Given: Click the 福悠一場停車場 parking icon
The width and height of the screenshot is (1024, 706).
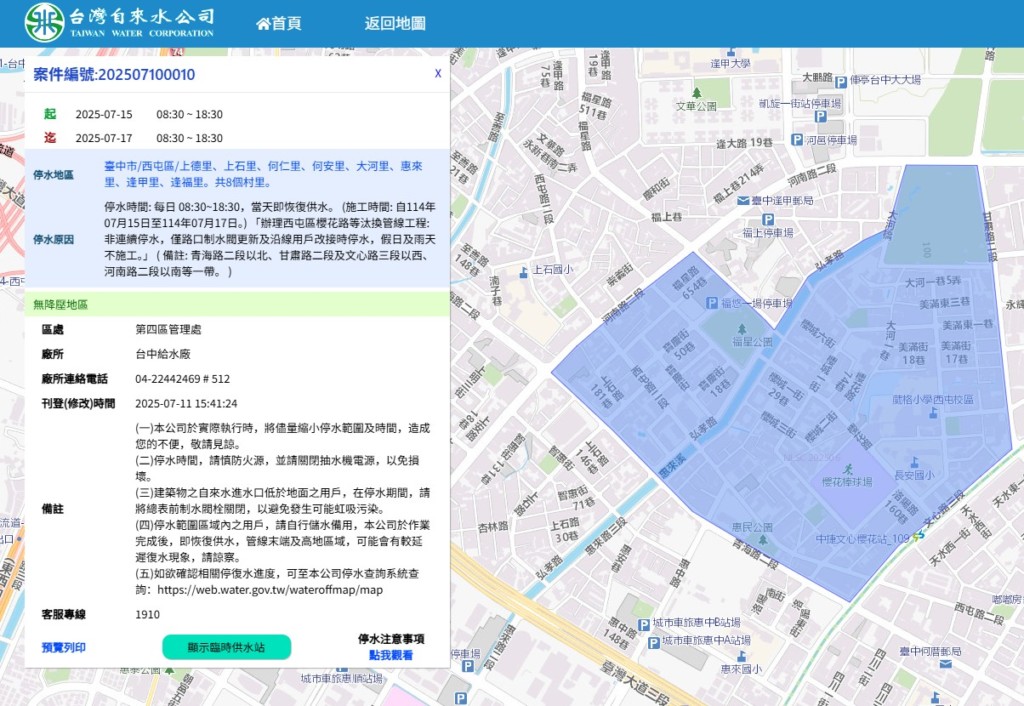Looking at the screenshot, I should [x=711, y=302].
